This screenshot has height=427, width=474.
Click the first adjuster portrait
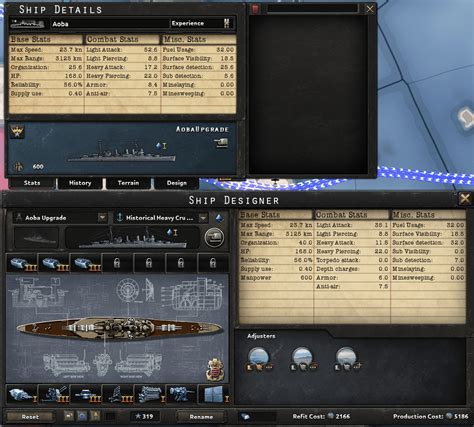(258, 358)
